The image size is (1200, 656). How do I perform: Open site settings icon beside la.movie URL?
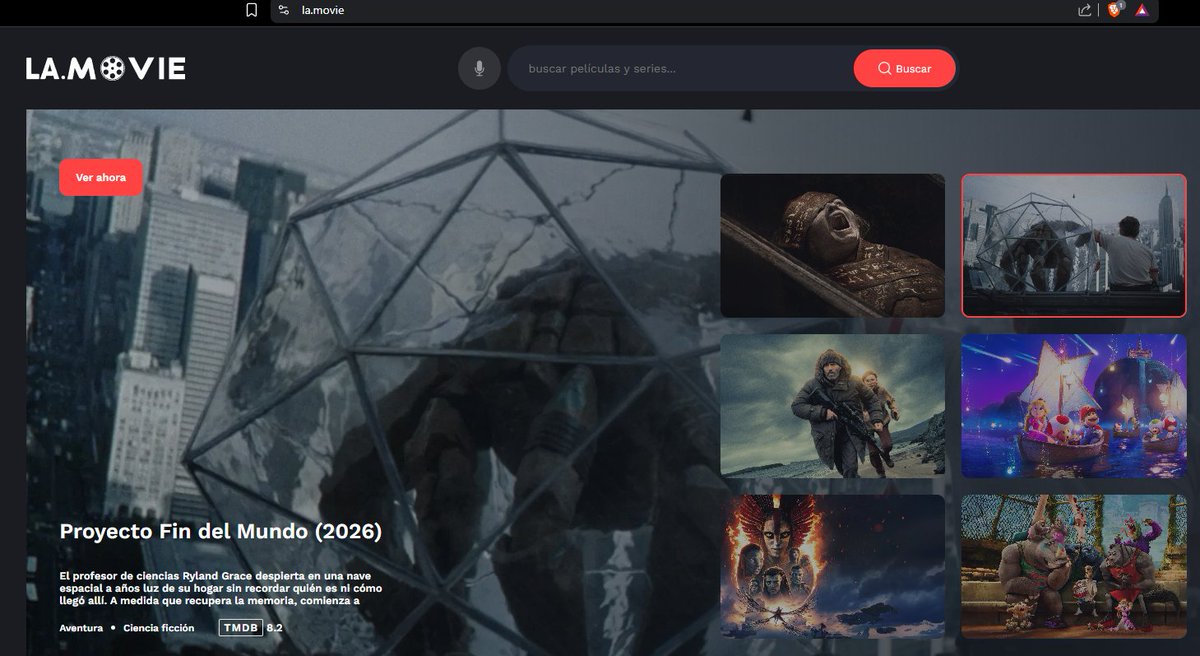[284, 10]
